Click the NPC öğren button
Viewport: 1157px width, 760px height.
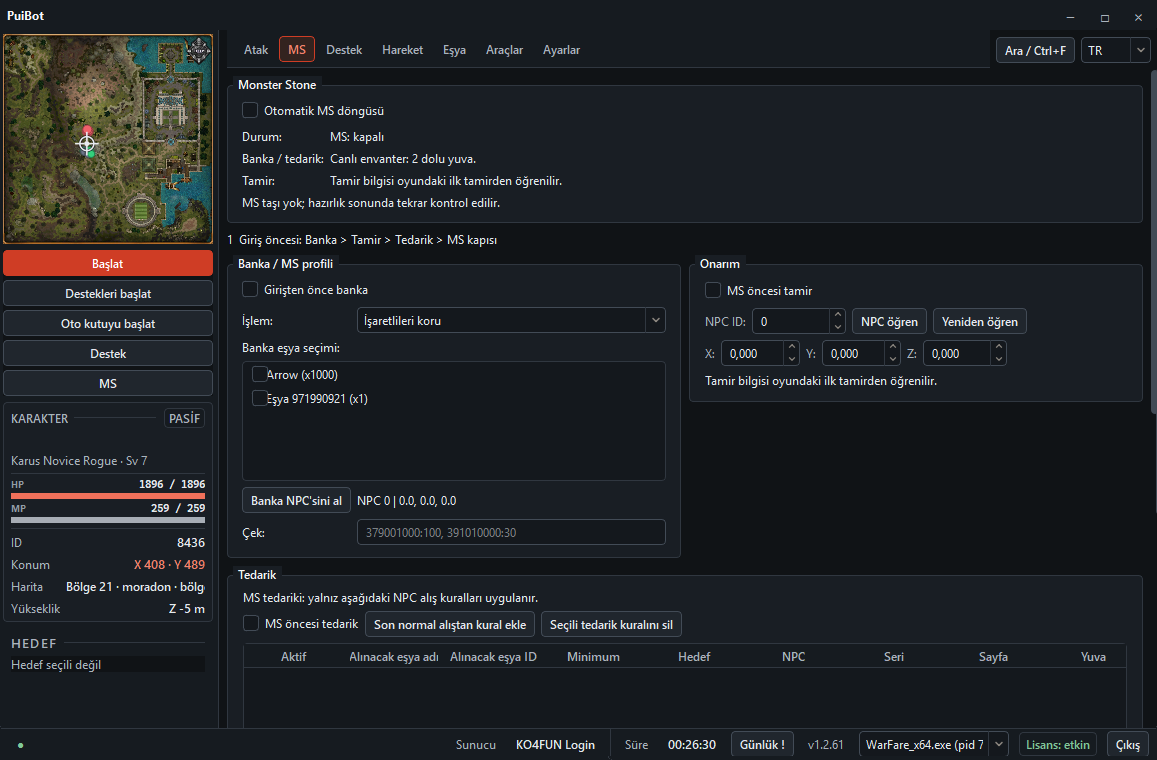[889, 321]
